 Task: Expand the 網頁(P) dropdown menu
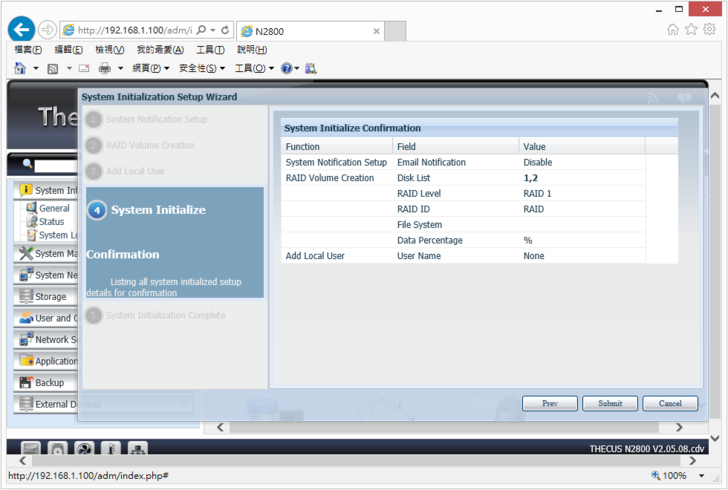pyautogui.click(x=151, y=68)
